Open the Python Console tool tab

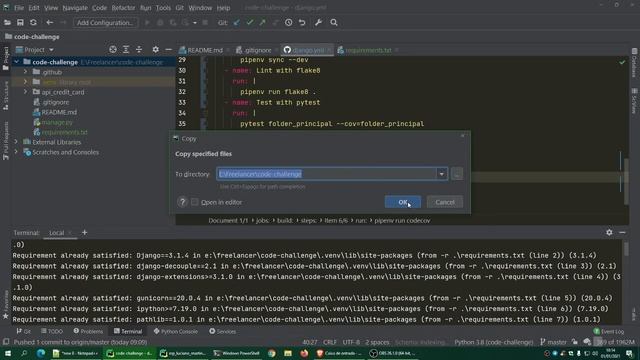[x=176, y=331]
